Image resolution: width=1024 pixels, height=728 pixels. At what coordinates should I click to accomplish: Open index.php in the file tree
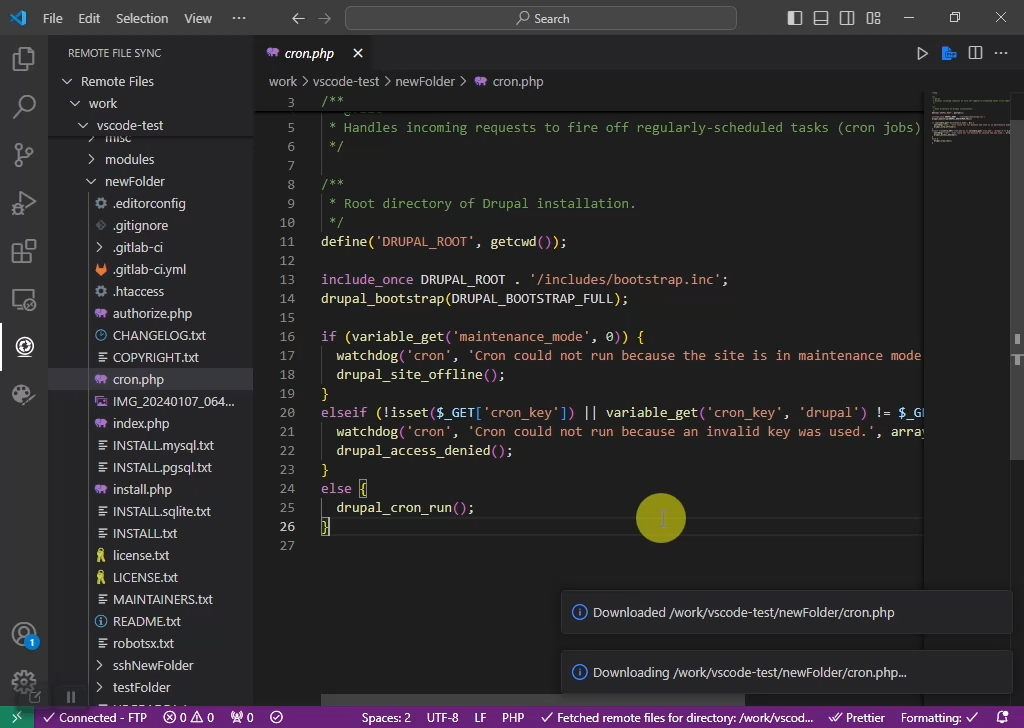140,423
